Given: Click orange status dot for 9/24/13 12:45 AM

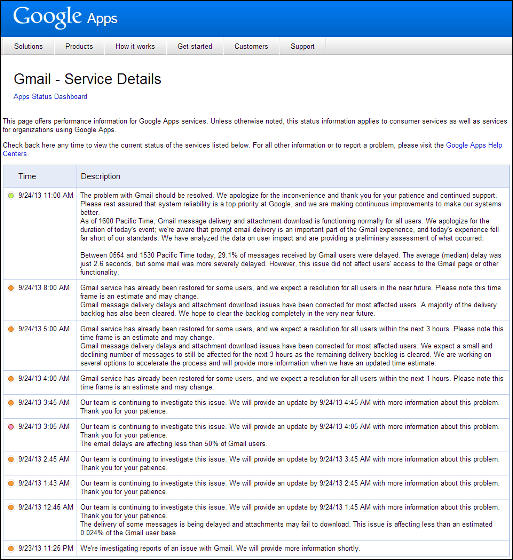Looking at the screenshot, I should (x=11, y=507).
